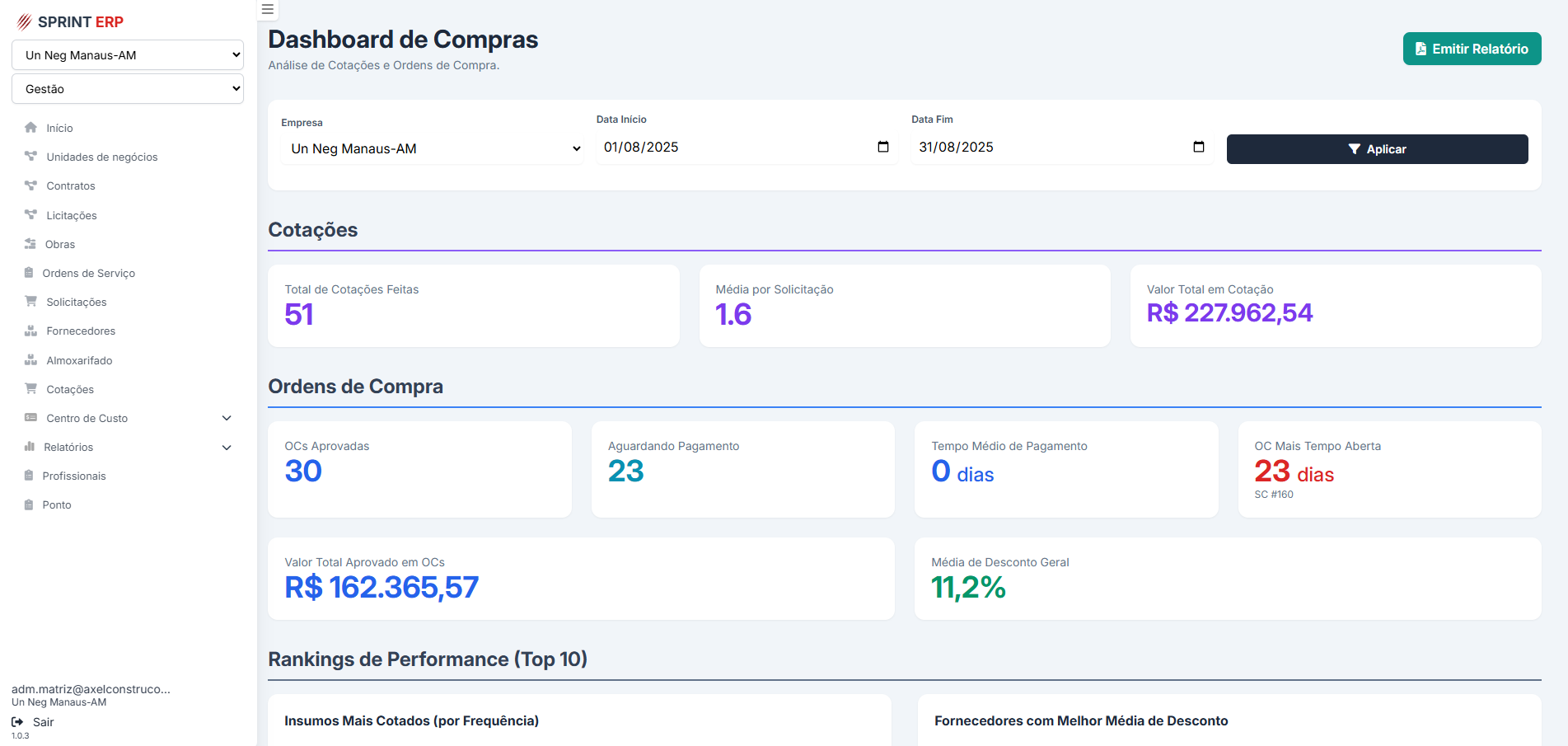Click the Emitir Relatório button

(1472, 49)
